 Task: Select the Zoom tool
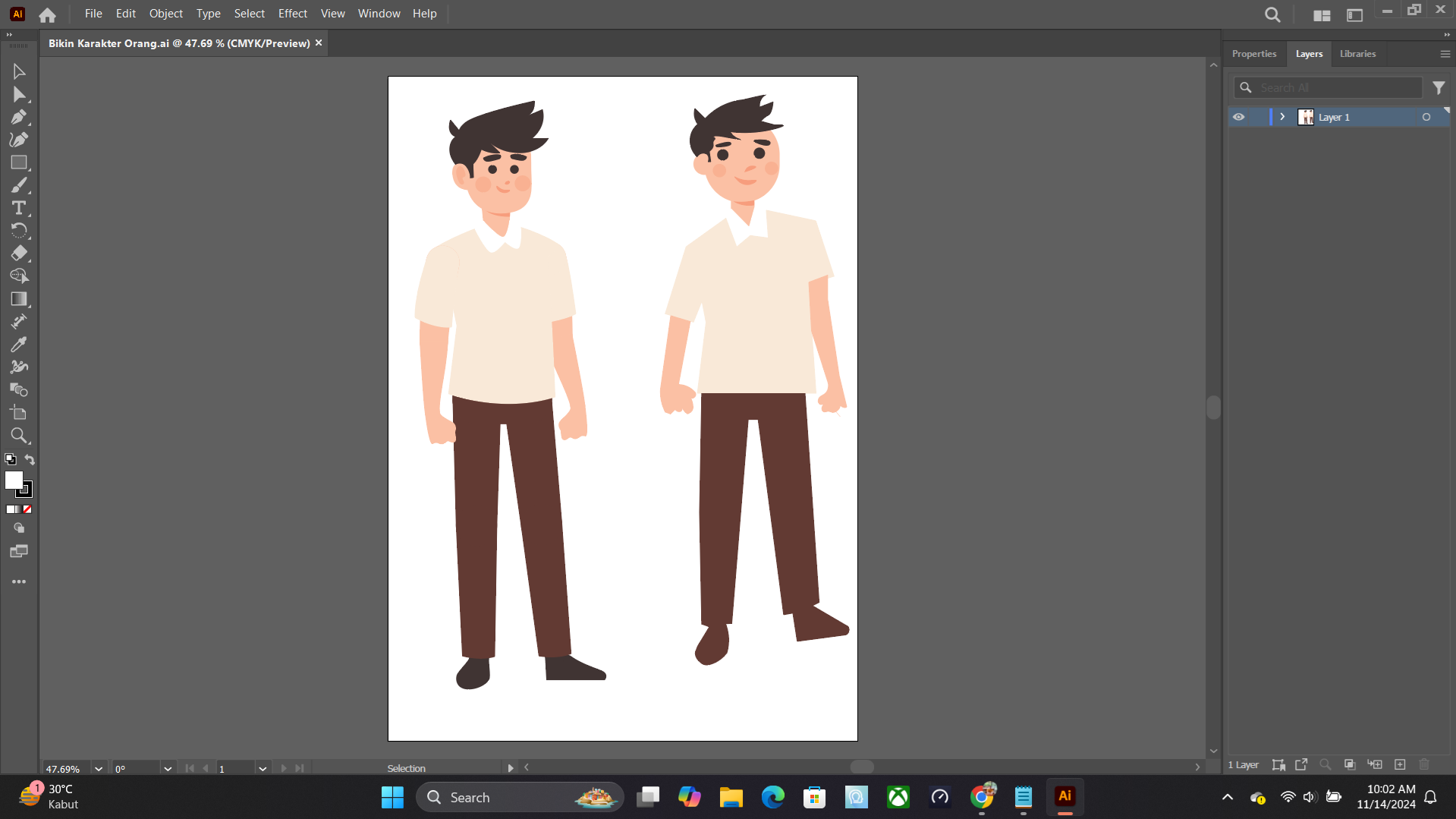pyautogui.click(x=19, y=436)
